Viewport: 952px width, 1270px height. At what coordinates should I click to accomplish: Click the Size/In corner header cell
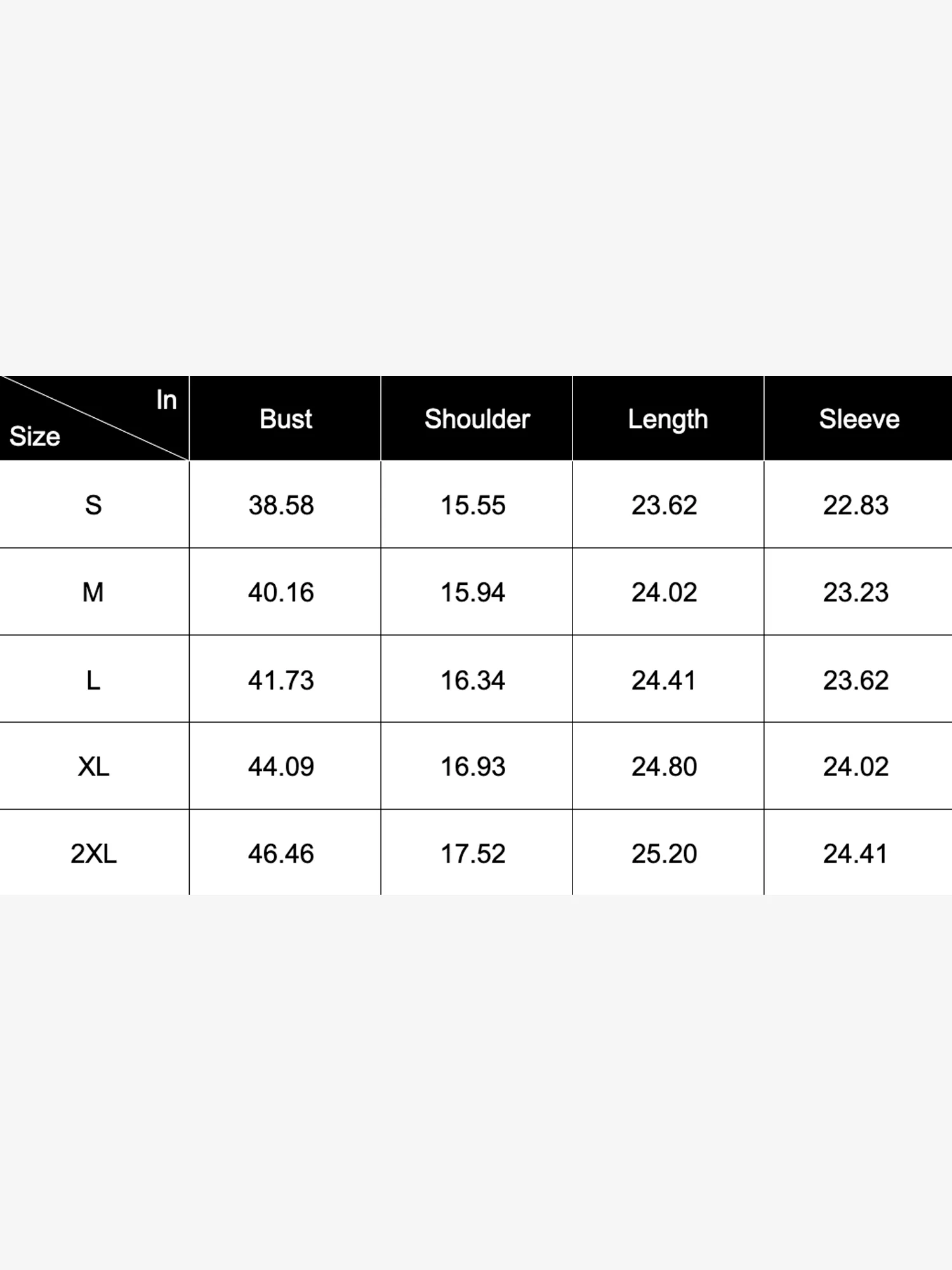pyautogui.click(x=94, y=418)
